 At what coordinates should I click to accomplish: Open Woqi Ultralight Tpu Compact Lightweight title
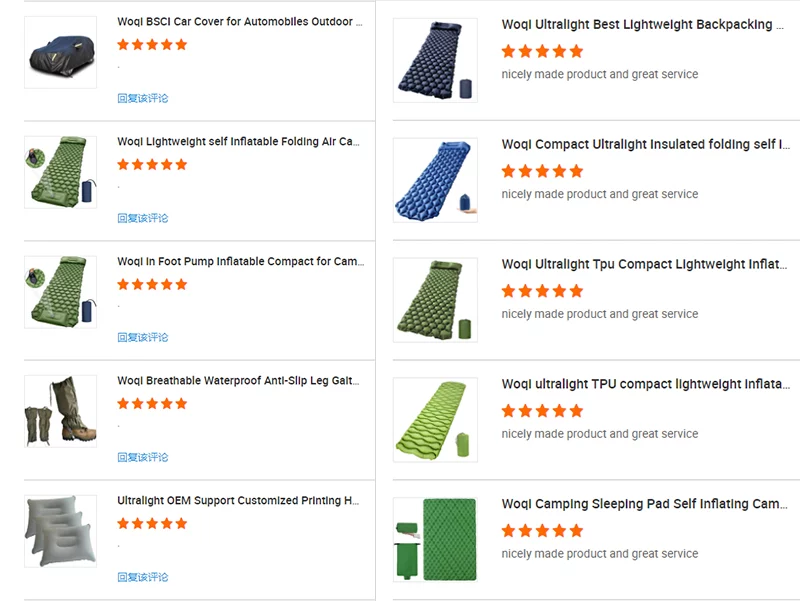(x=644, y=264)
